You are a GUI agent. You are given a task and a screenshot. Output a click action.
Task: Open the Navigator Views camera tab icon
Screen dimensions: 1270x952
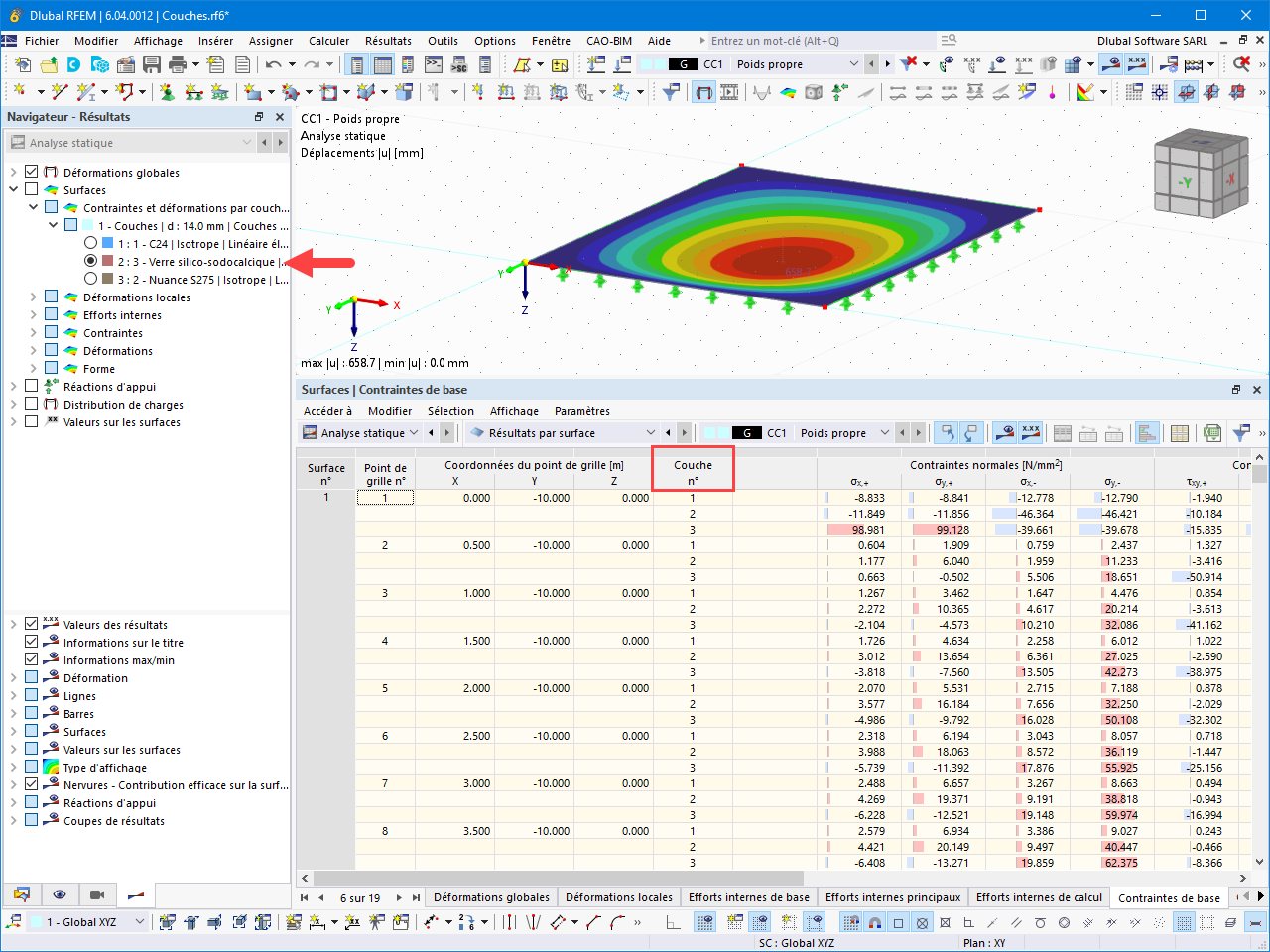[97, 894]
